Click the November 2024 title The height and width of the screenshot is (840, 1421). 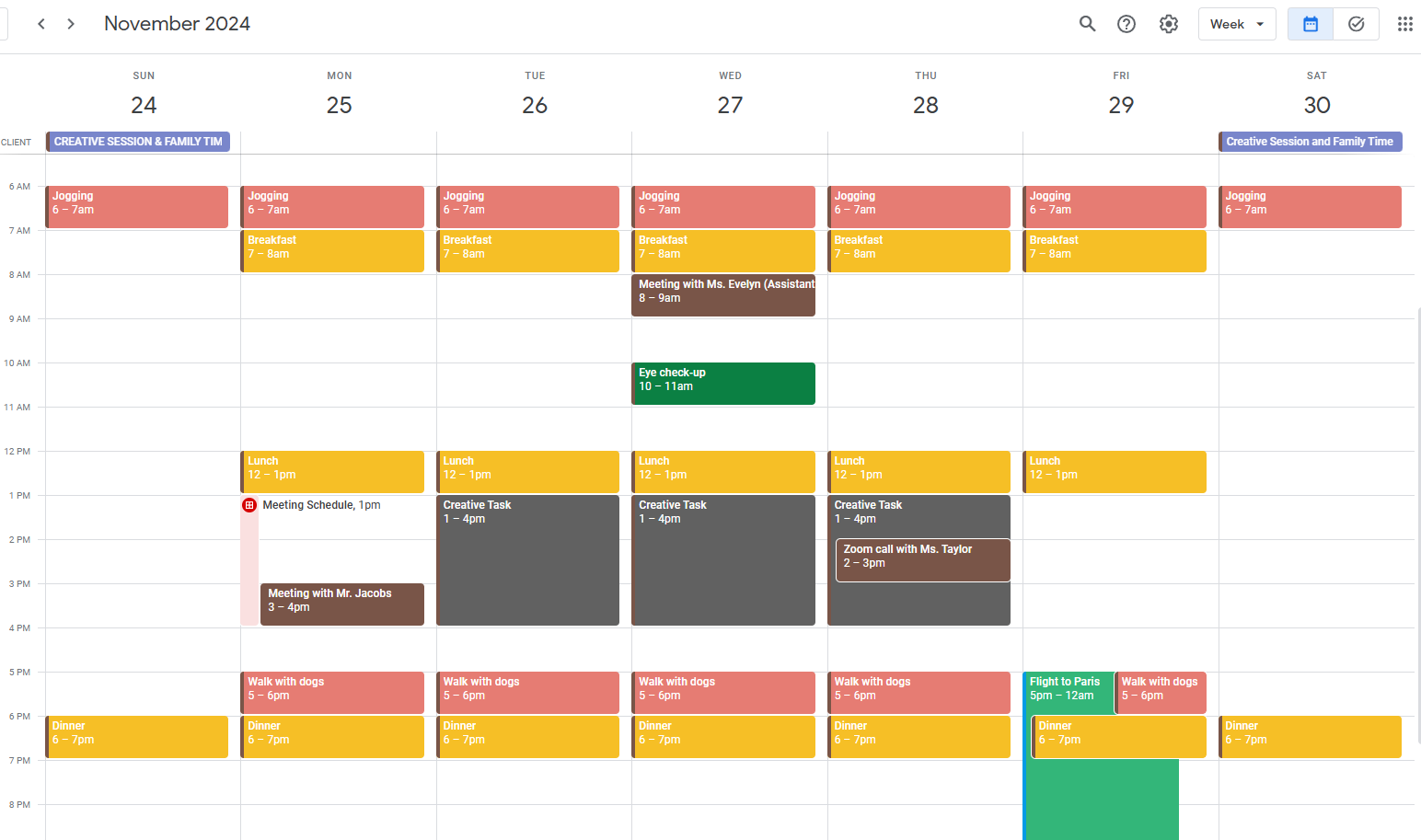(x=177, y=24)
